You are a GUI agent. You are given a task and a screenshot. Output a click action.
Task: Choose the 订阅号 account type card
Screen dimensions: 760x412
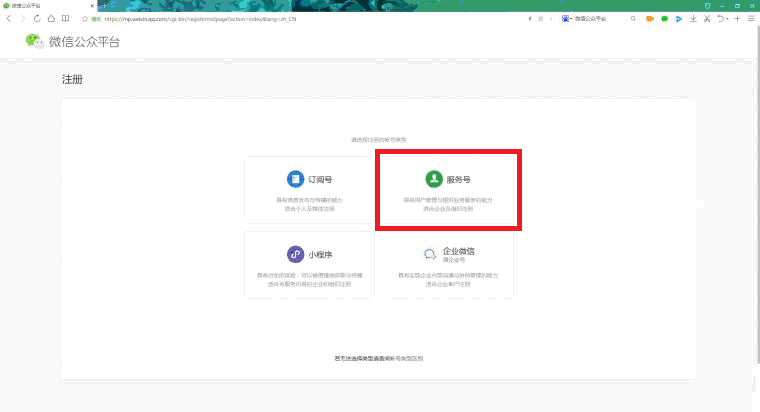tap(309, 190)
